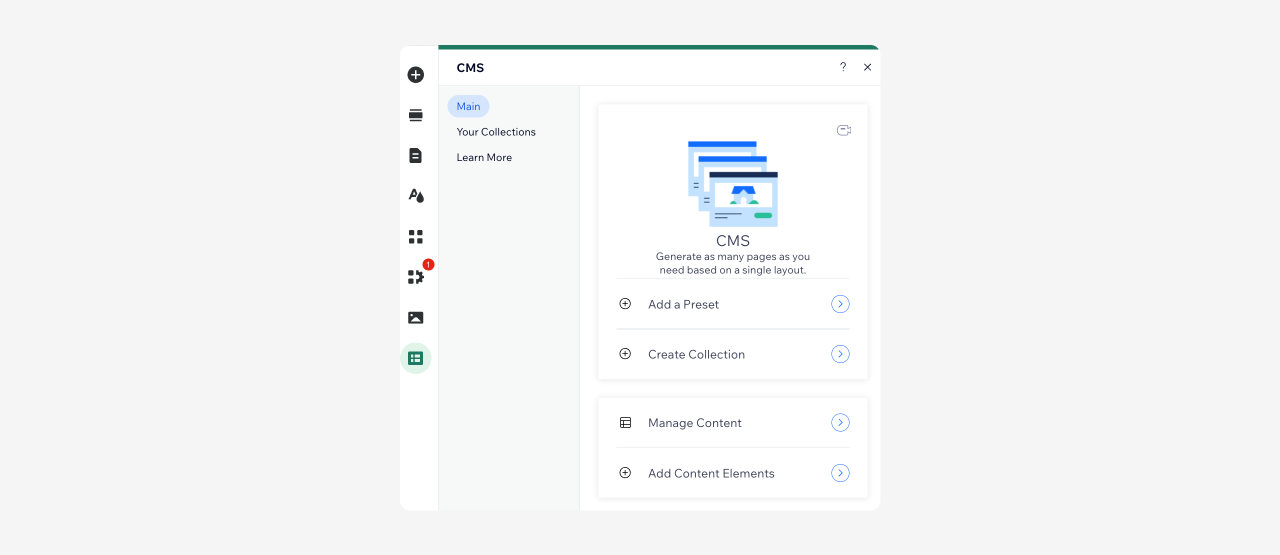Click the Create Collection label
Screen dimensions: 1280x555
pyautogui.click(x=696, y=354)
